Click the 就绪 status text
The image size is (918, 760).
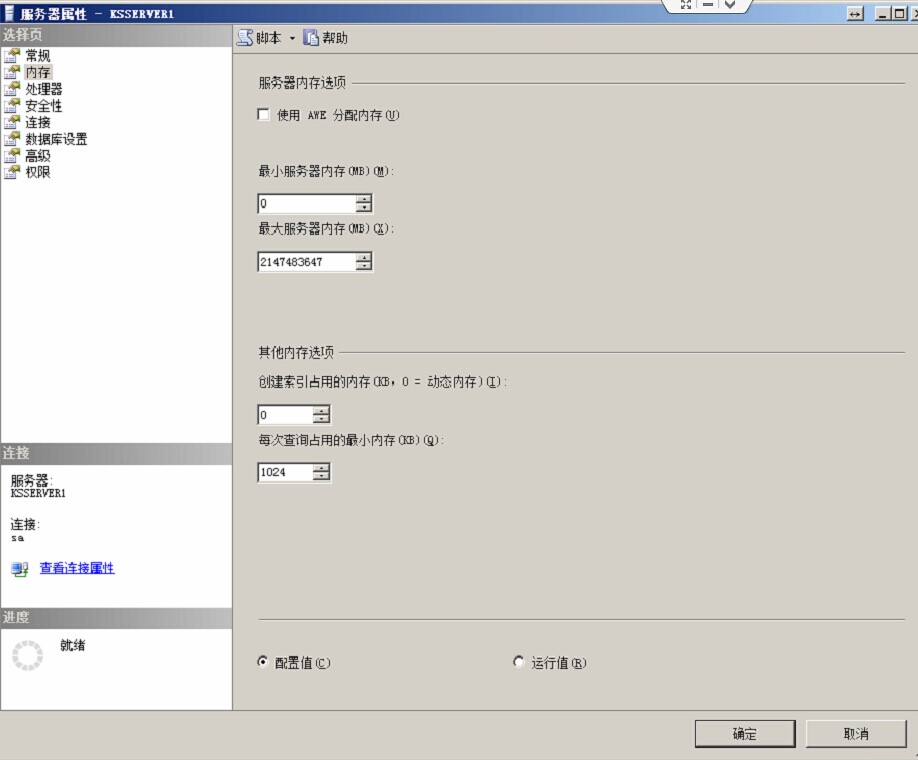pyautogui.click(x=73, y=645)
